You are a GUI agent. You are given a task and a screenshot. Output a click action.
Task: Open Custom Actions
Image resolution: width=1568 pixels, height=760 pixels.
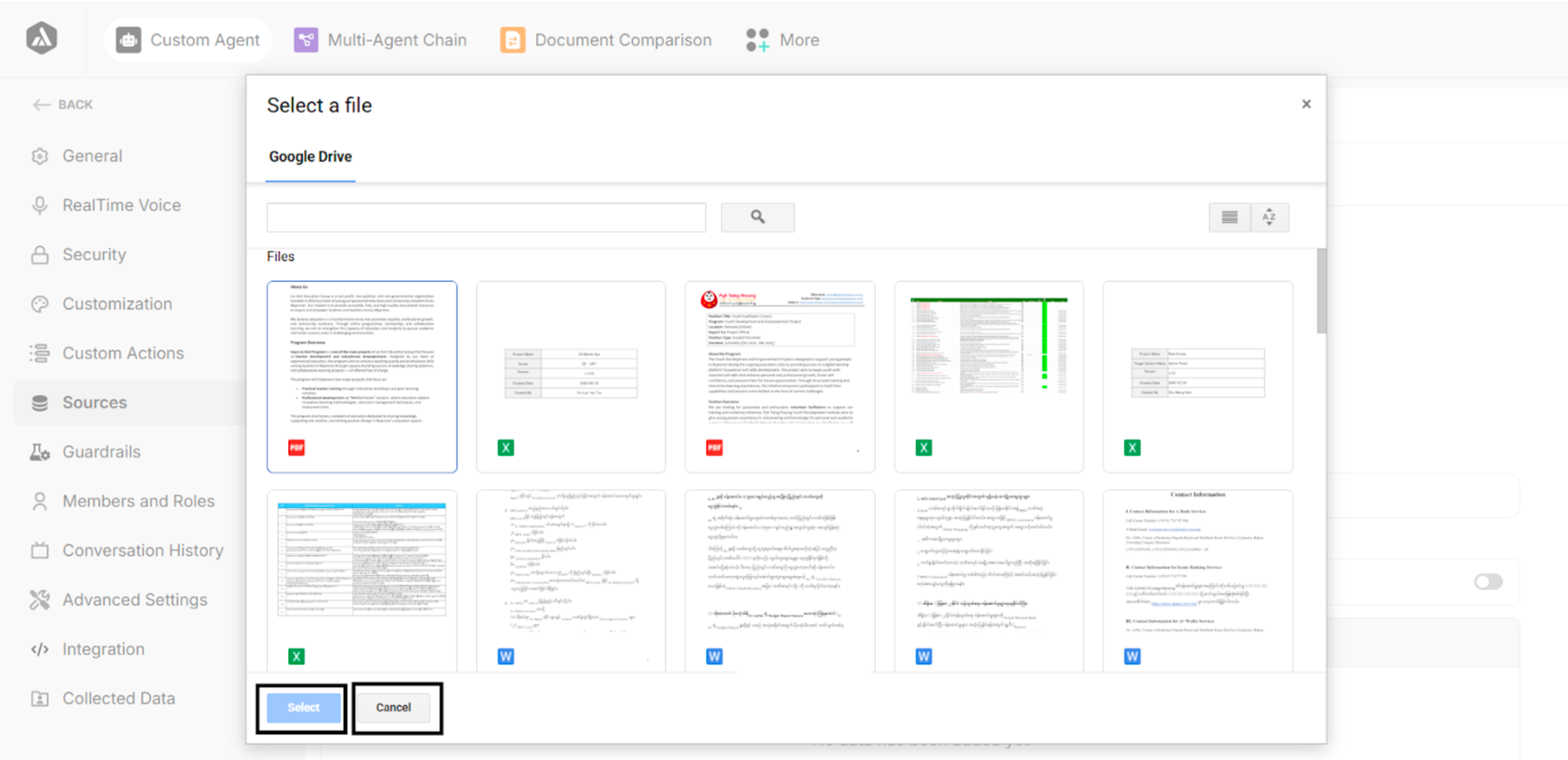coord(123,353)
